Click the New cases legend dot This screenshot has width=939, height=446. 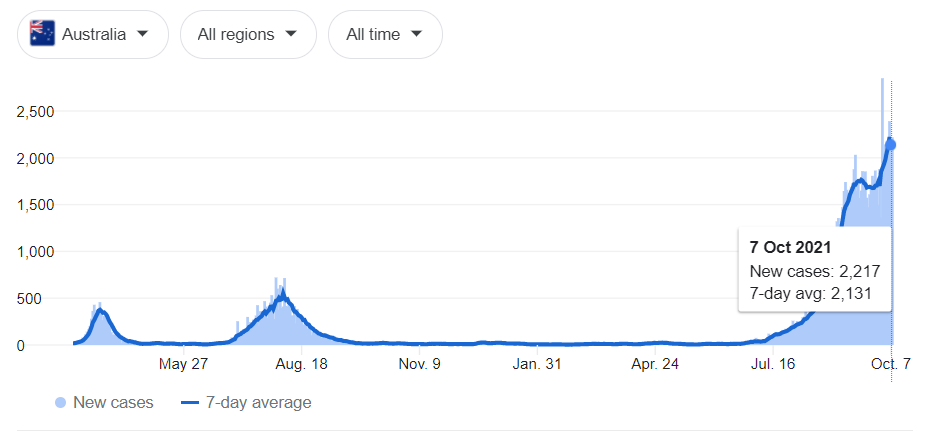[60, 403]
